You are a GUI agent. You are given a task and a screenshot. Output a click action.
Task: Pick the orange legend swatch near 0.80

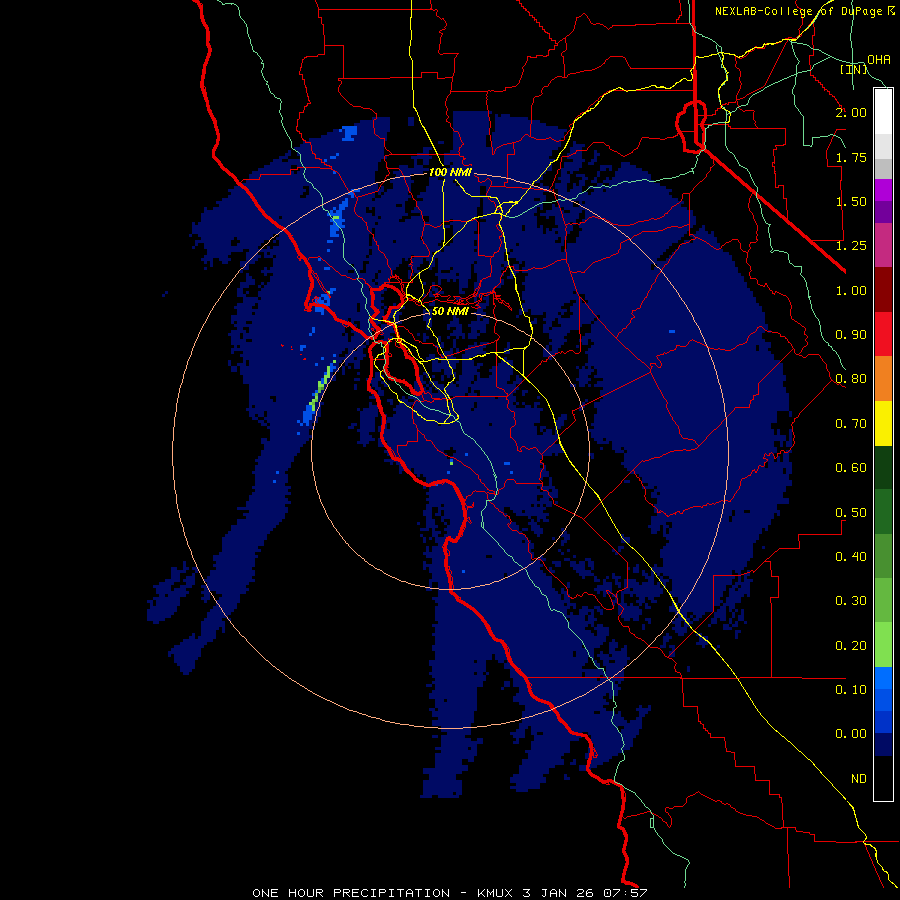click(x=883, y=379)
